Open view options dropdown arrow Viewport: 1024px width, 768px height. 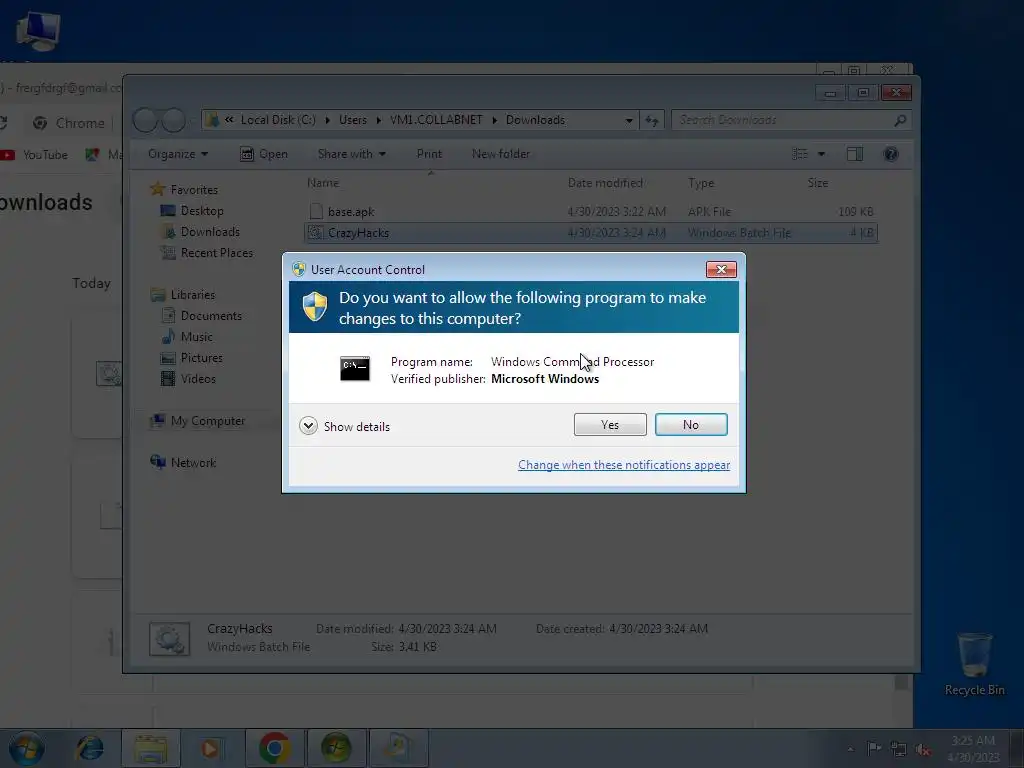pos(822,154)
